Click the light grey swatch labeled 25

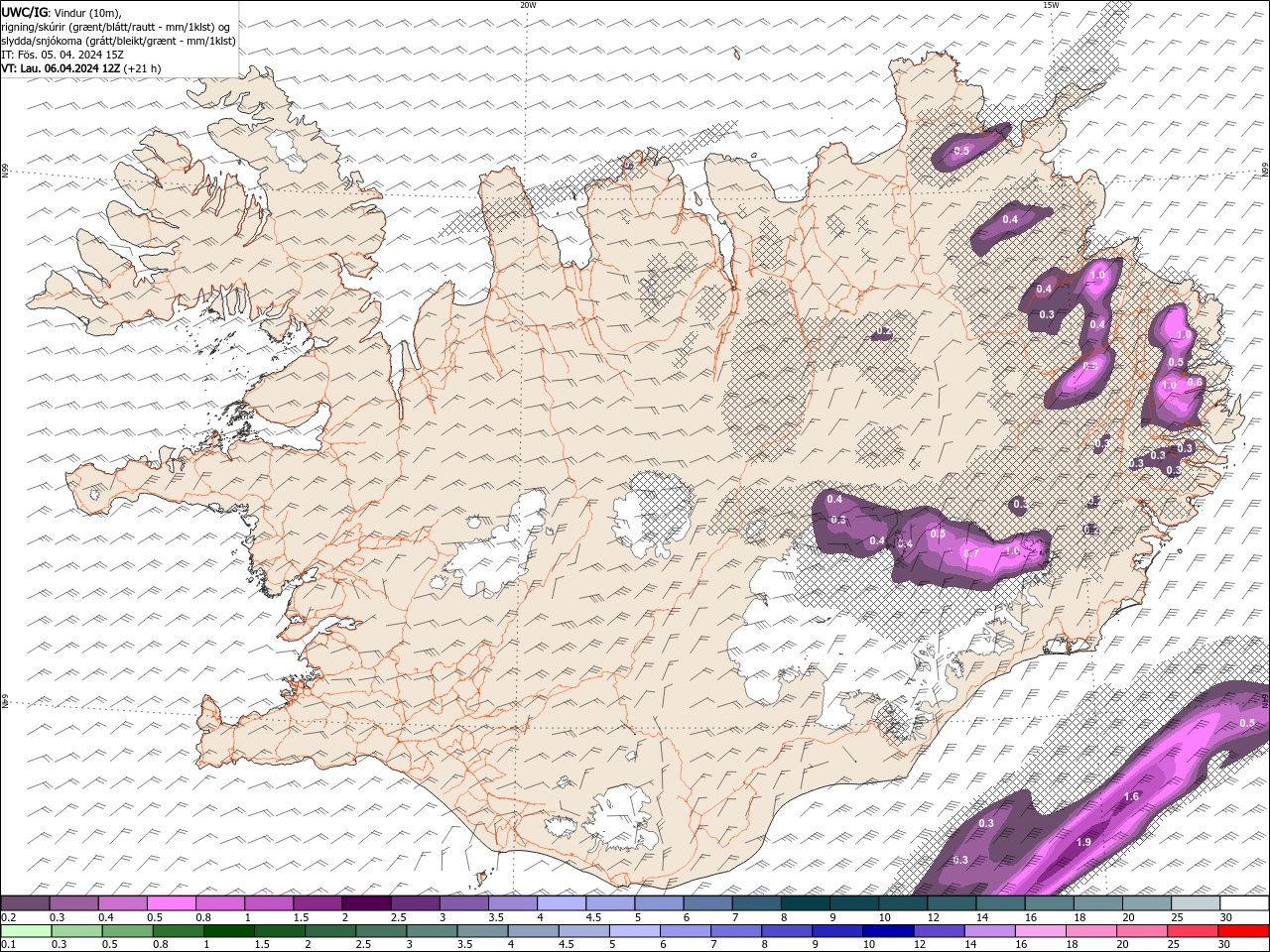1195,903
